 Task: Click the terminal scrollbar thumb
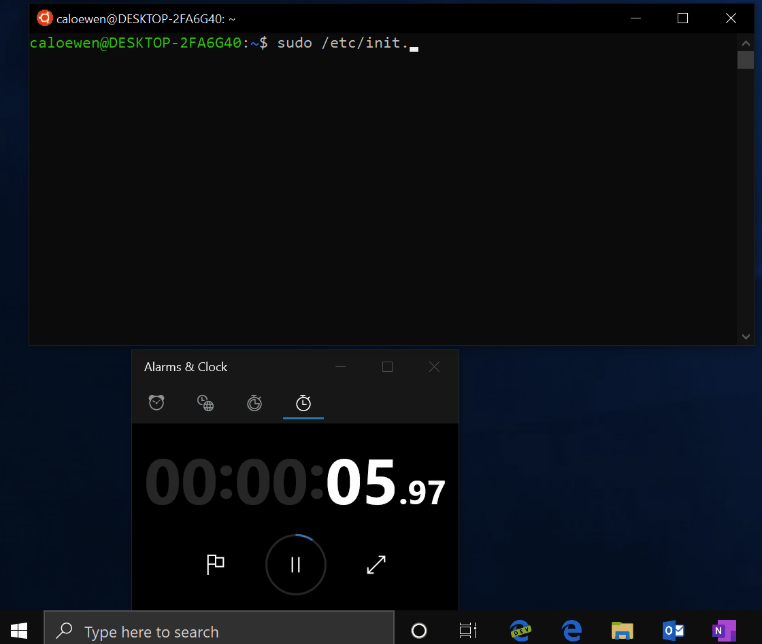(x=745, y=60)
